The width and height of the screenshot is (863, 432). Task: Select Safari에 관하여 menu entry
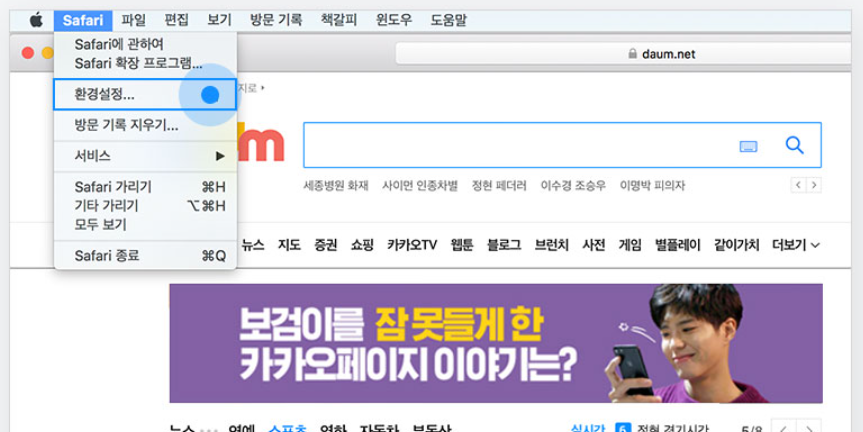(145, 44)
